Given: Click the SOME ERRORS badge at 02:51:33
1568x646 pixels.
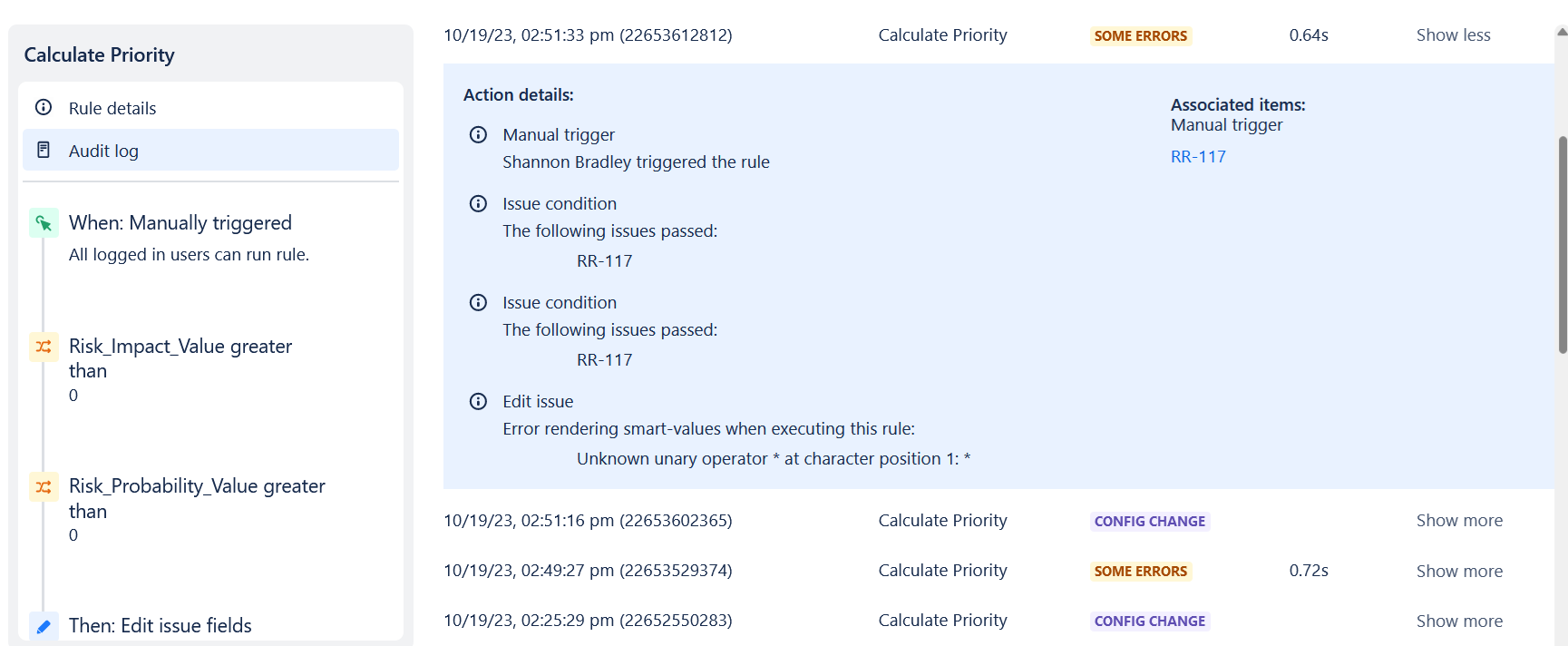Looking at the screenshot, I should click(x=1140, y=36).
